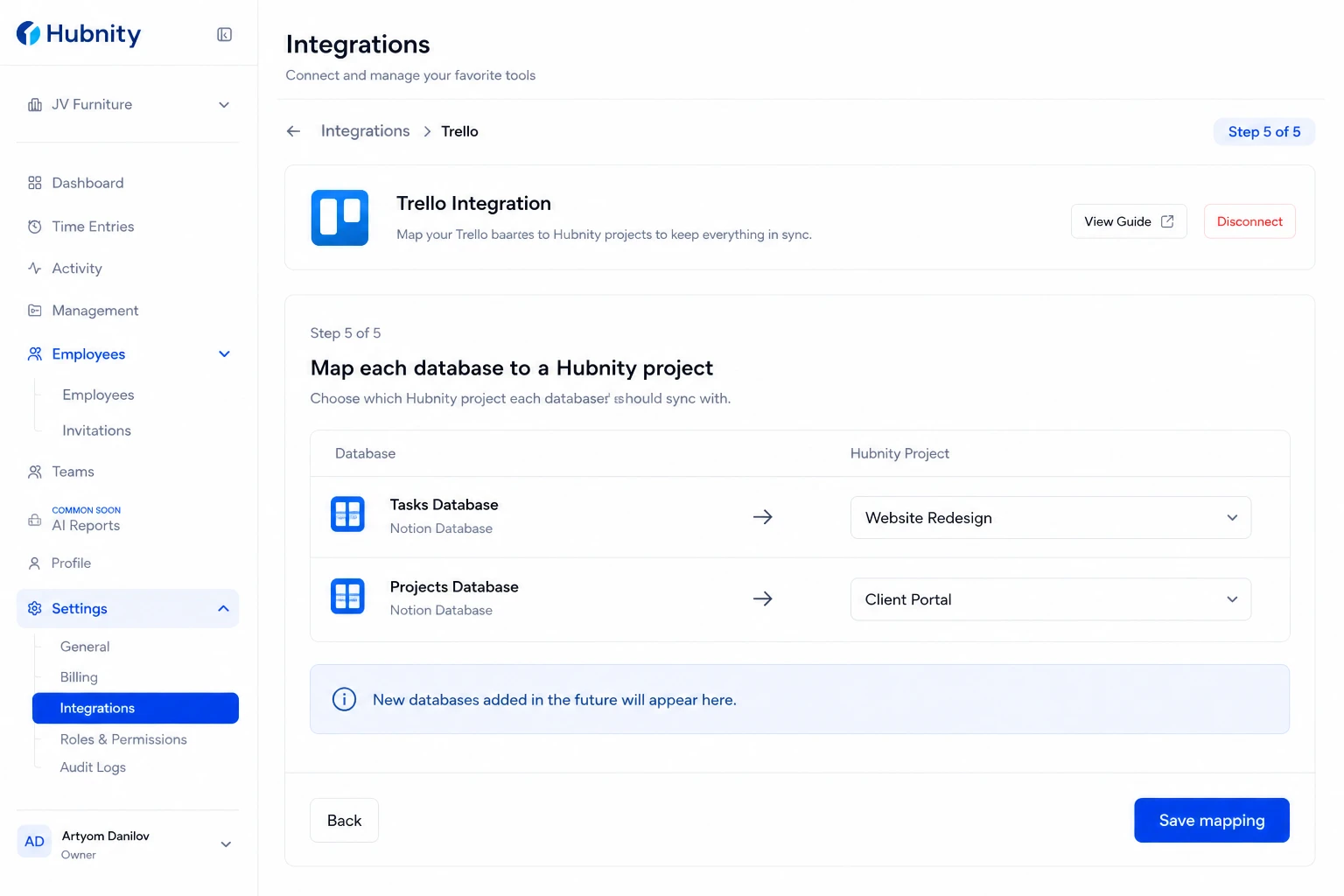Click the Employees people icon

point(35,354)
